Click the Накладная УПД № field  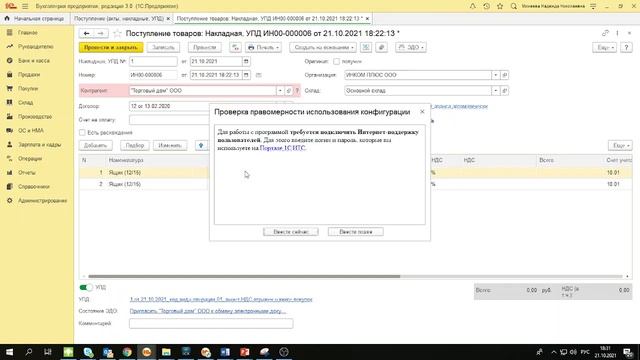[153, 61]
